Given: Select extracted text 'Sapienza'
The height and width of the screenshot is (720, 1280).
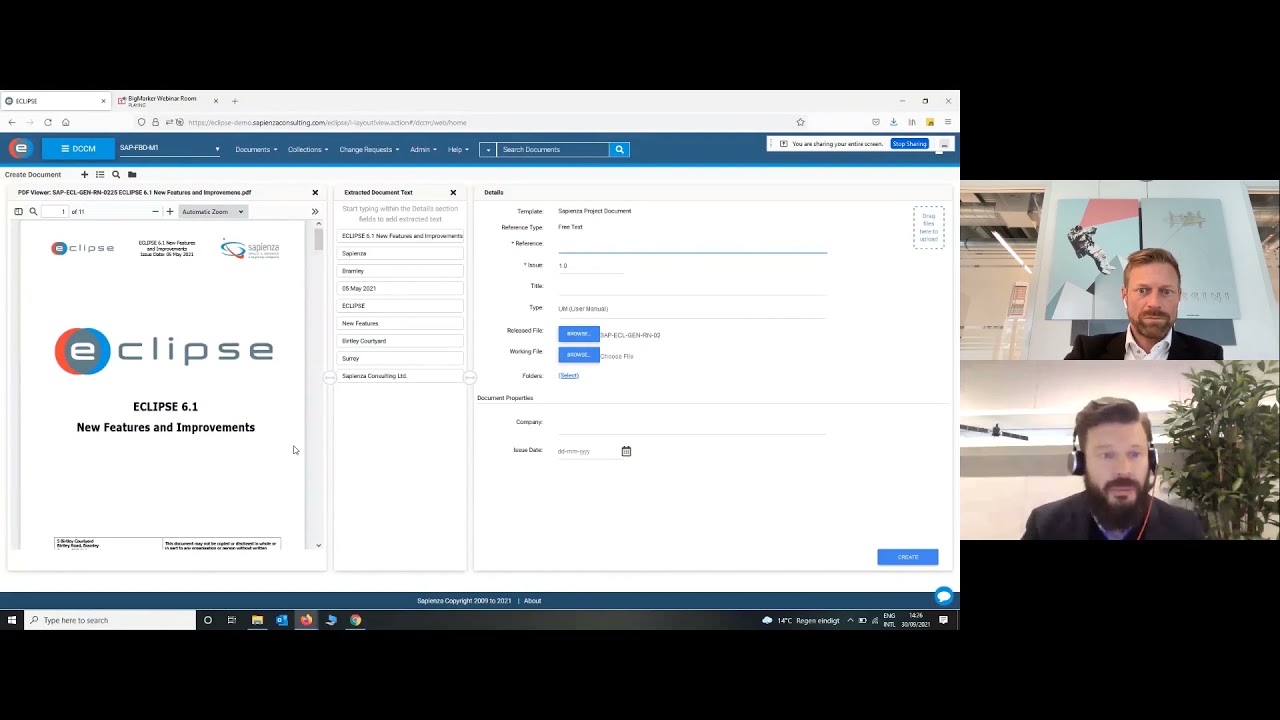Looking at the screenshot, I should (x=402, y=254).
